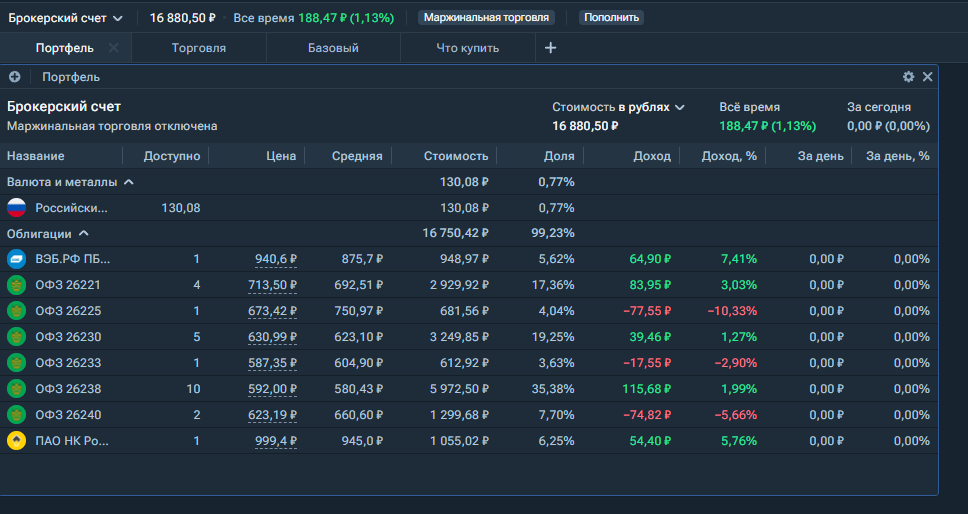
Task: Select the ОФЗ 26221 row name
Action: coord(68,285)
